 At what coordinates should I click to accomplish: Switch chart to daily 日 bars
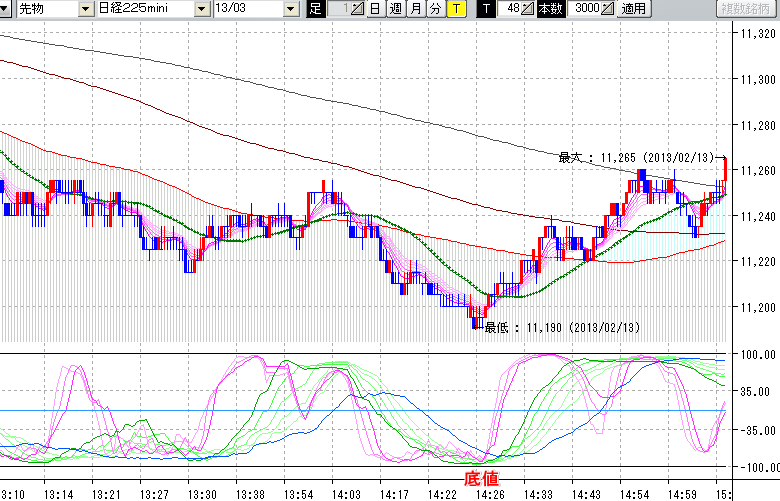pyautogui.click(x=374, y=9)
